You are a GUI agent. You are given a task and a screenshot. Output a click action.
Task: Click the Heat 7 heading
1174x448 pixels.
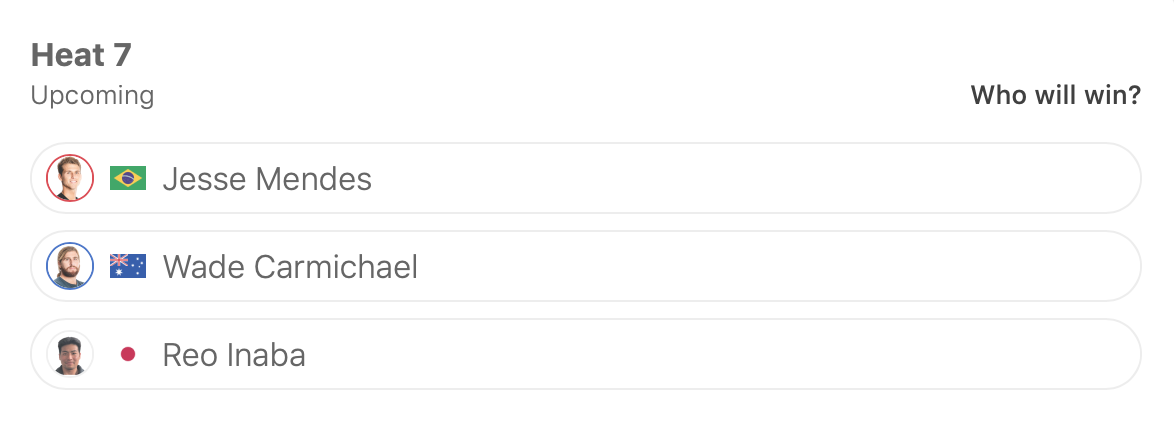pyautogui.click(x=82, y=54)
